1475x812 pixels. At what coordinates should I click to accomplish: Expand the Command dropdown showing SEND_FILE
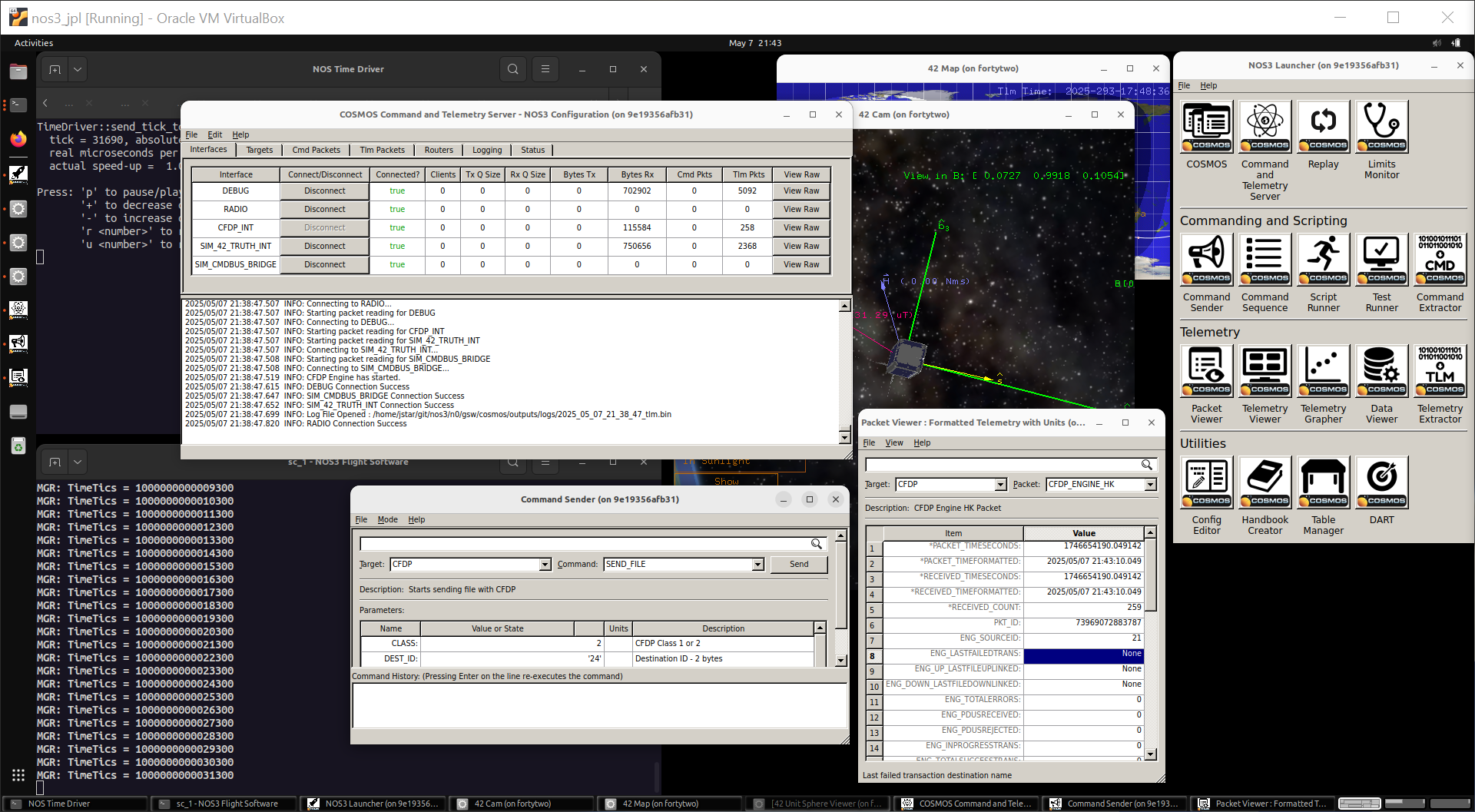(757, 565)
